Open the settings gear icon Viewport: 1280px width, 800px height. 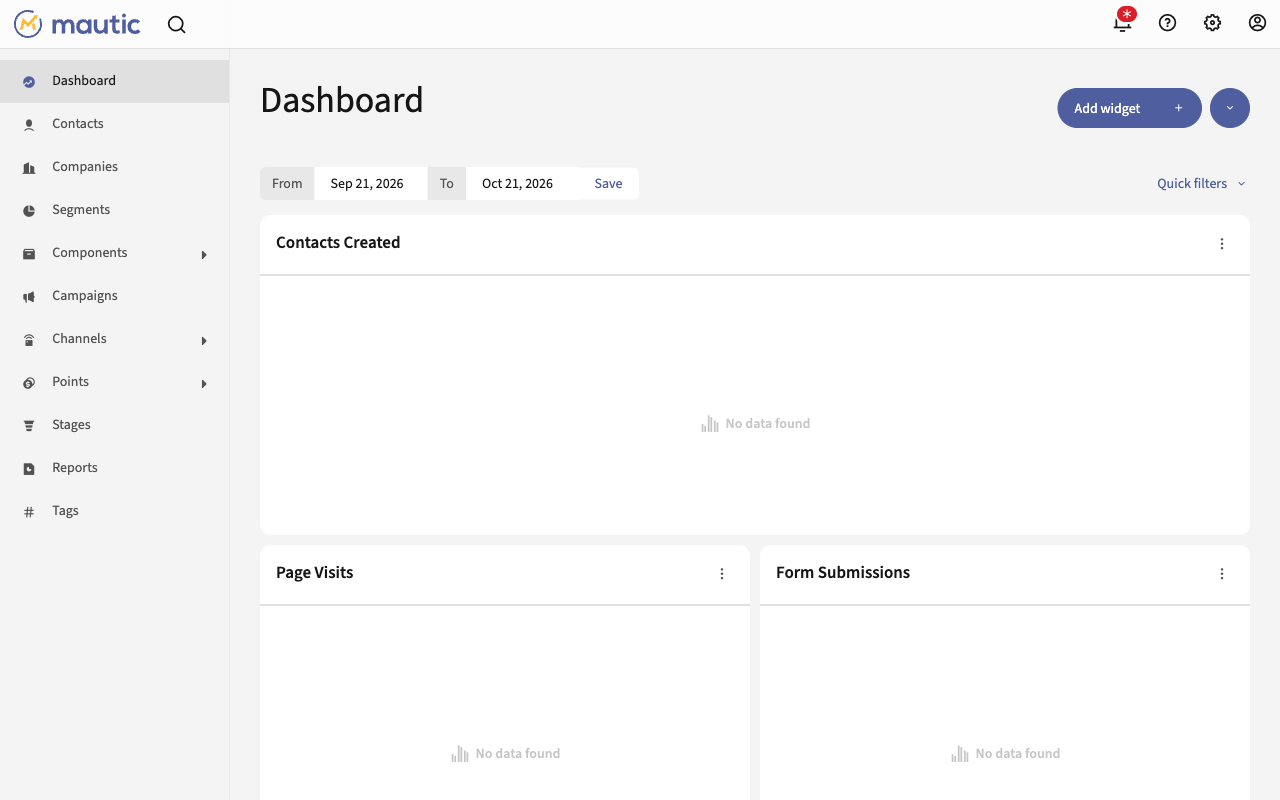1212,23
